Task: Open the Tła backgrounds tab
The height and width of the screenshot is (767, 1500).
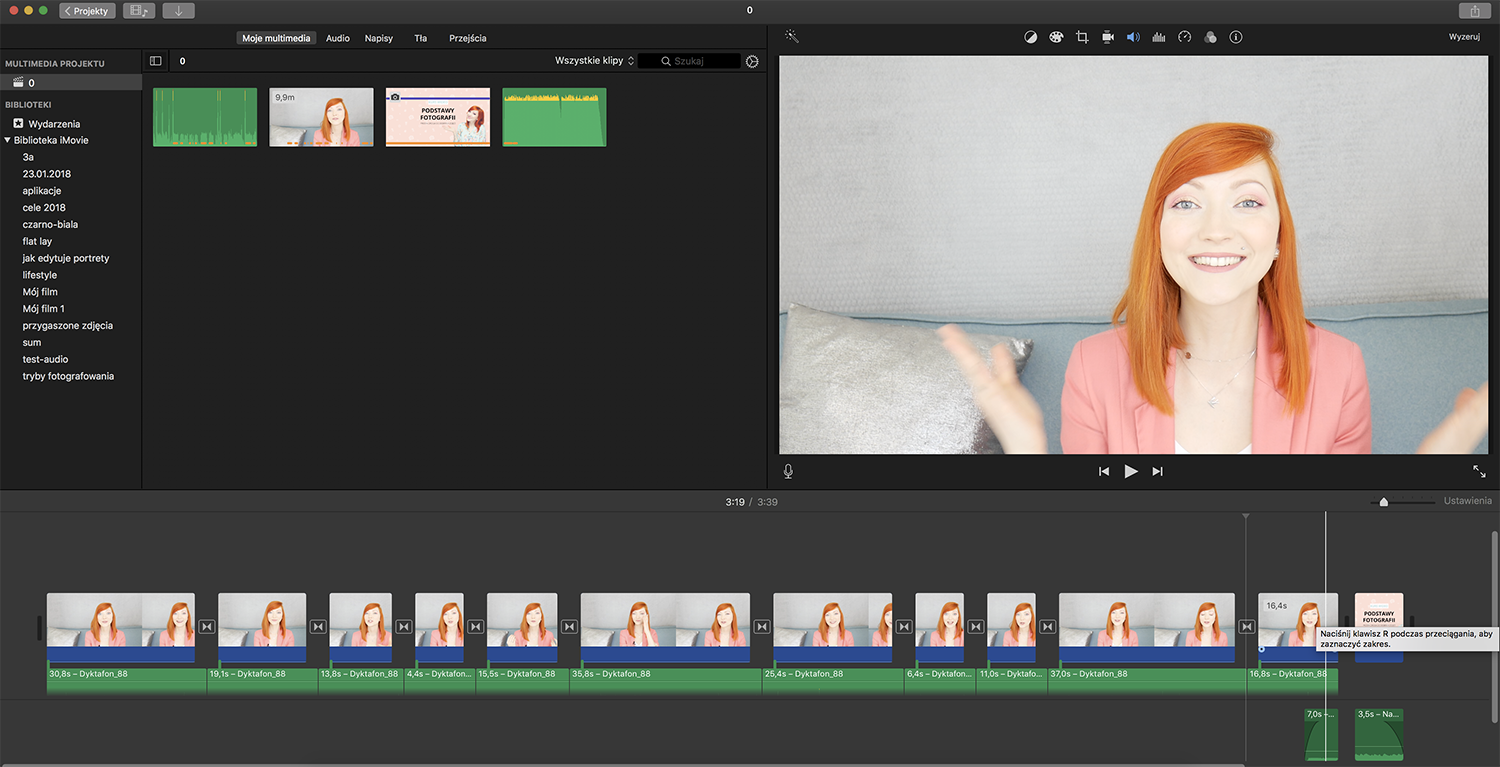Action: pos(421,38)
